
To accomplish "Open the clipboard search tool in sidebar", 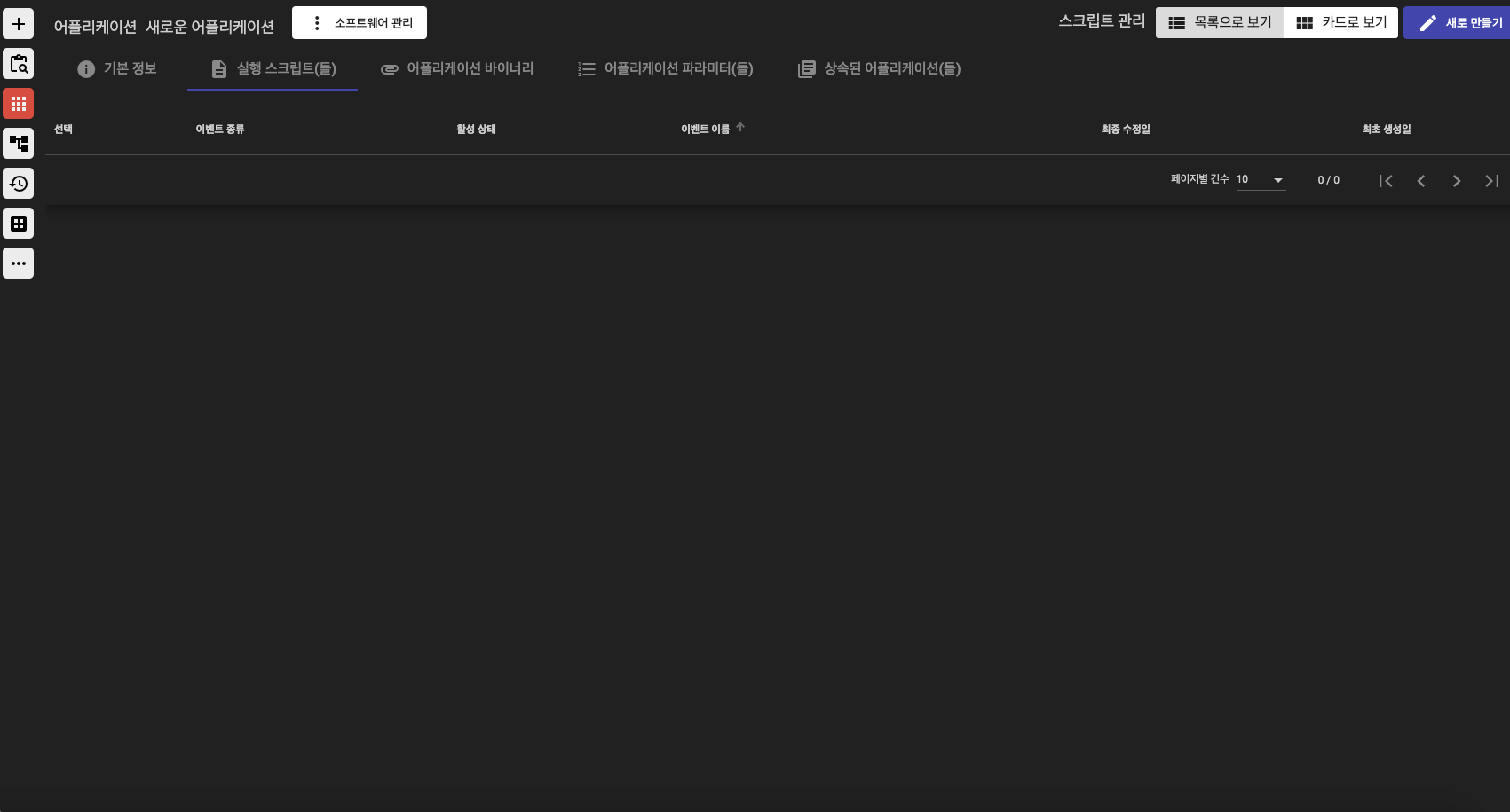I will coord(18,63).
